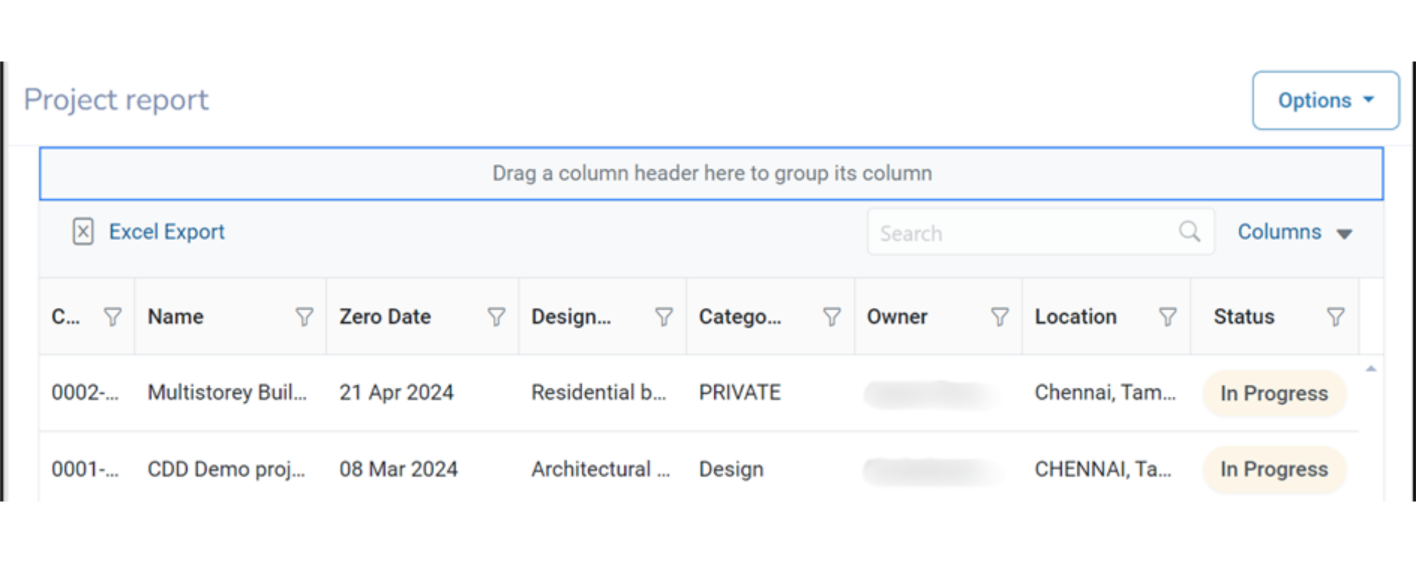
Task: Expand the Columns chooser dropdown
Action: [1295, 232]
